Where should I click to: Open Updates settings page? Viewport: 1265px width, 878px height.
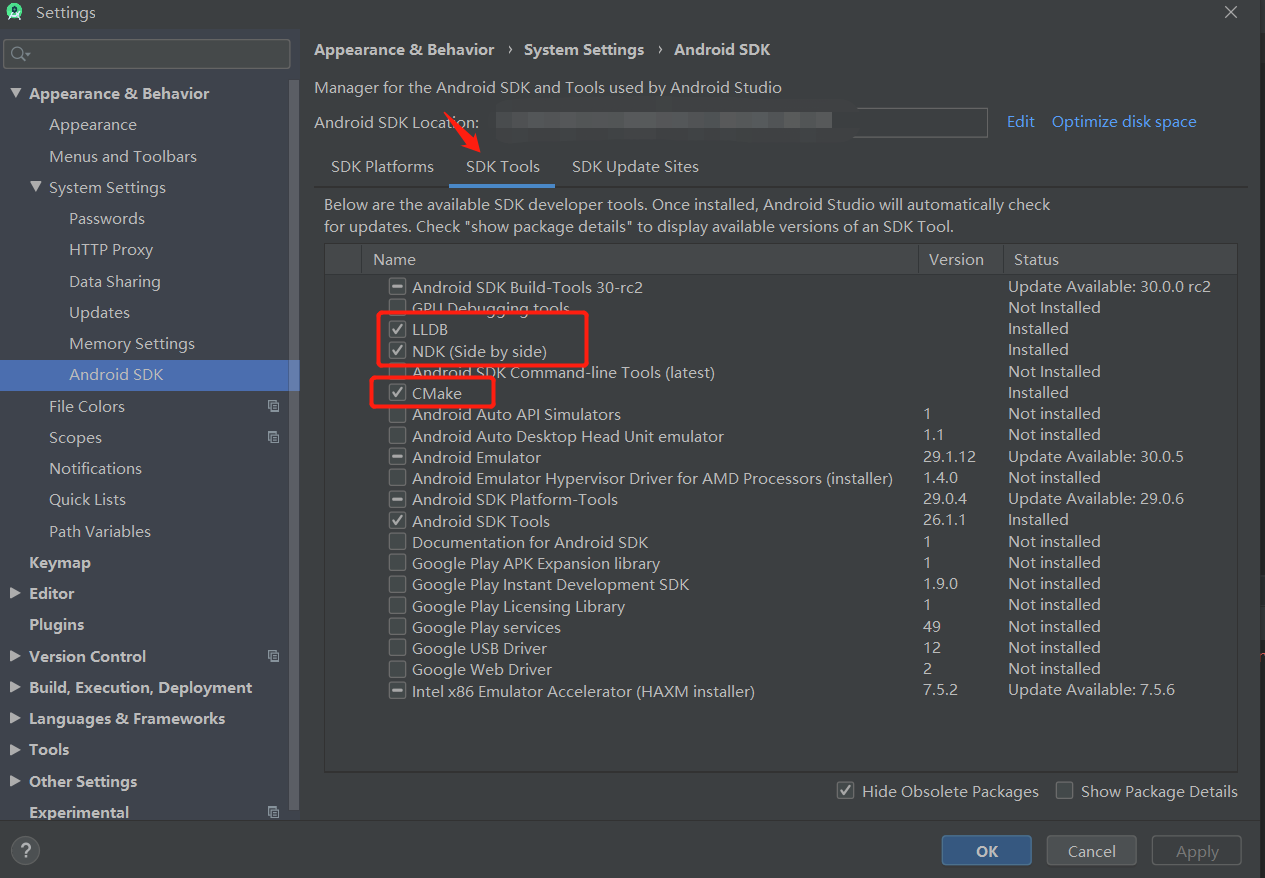99,312
